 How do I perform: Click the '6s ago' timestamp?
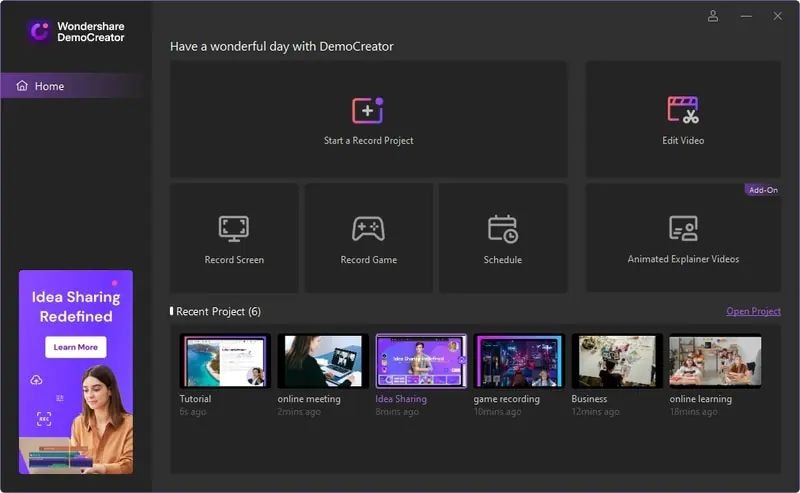point(192,411)
